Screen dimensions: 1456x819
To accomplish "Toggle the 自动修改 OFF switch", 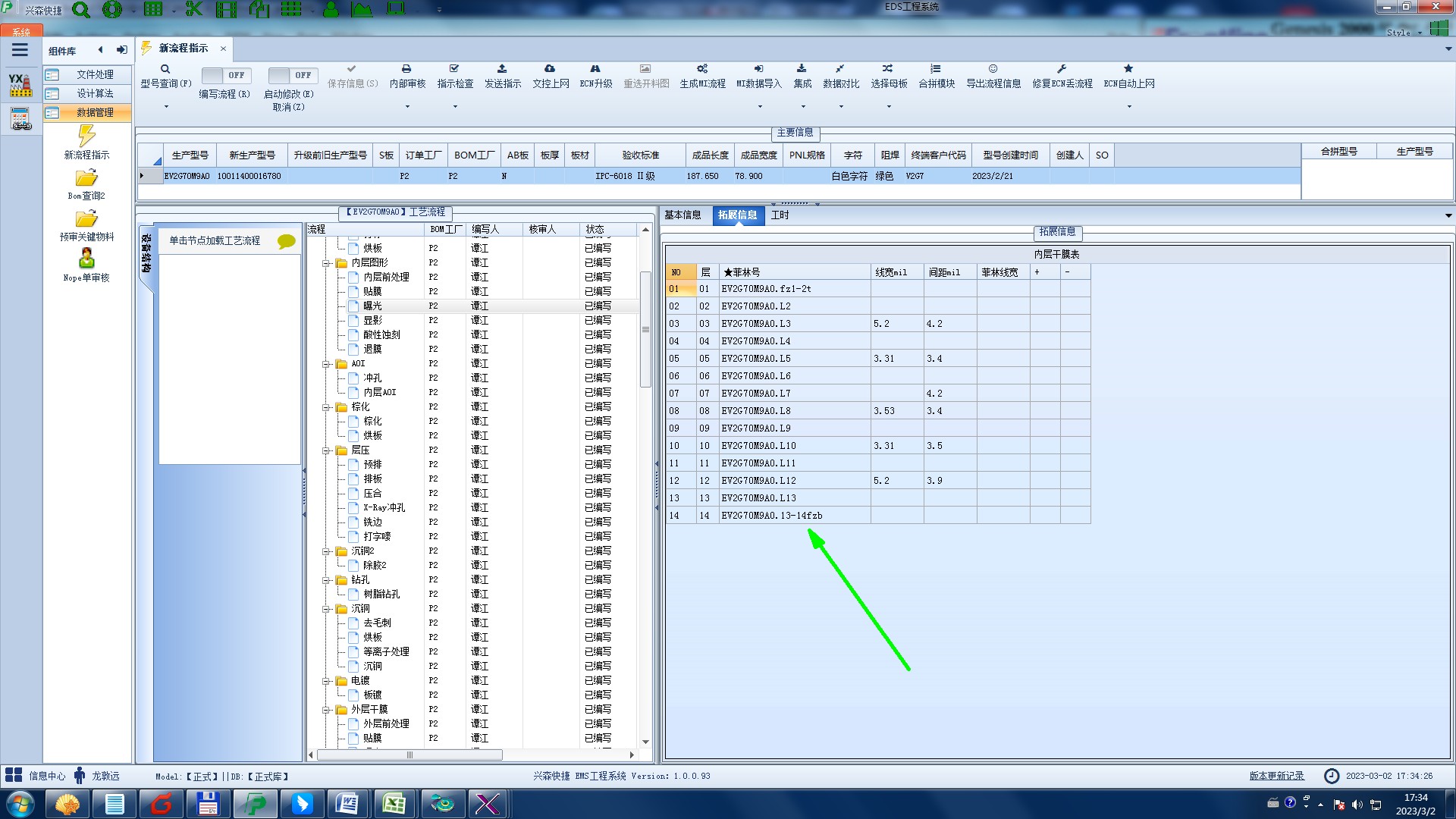I will pyautogui.click(x=291, y=75).
